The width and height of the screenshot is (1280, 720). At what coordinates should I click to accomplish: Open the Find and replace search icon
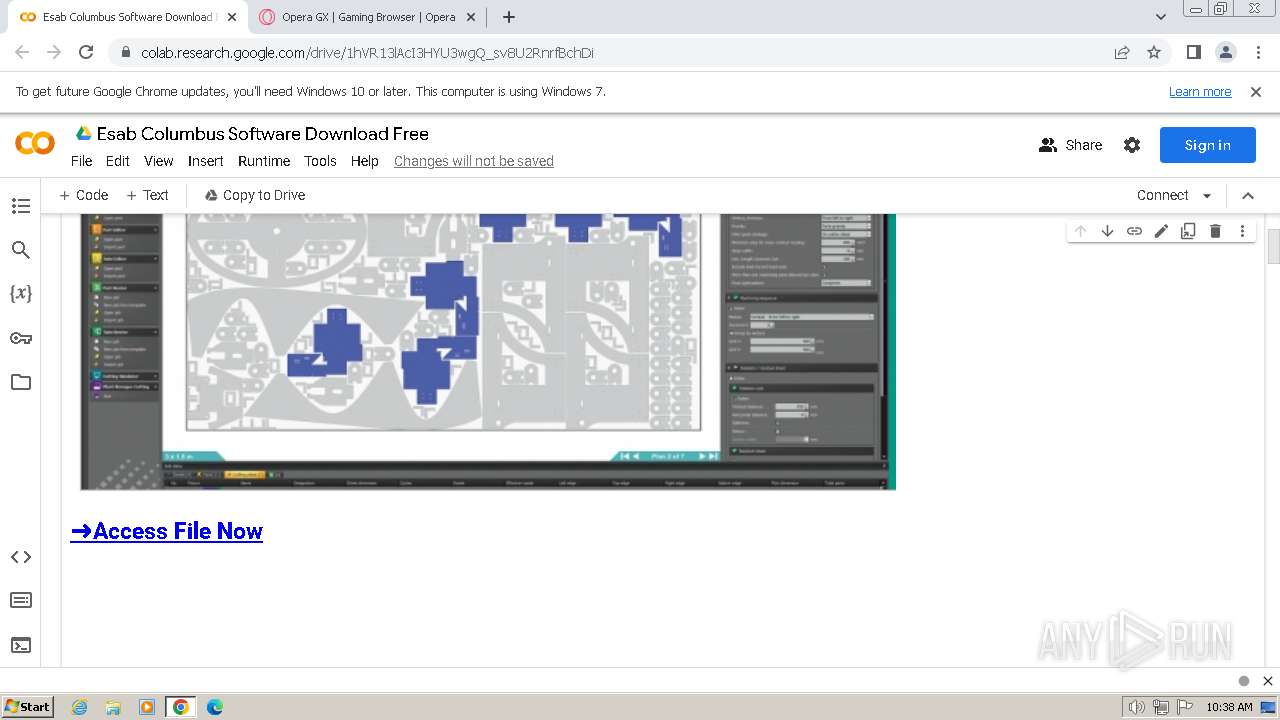21,250
